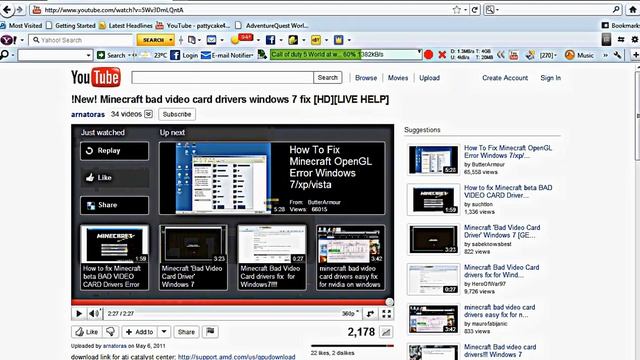Click Share in the end screen panel
640x360 pixels.
coord(114,205)
